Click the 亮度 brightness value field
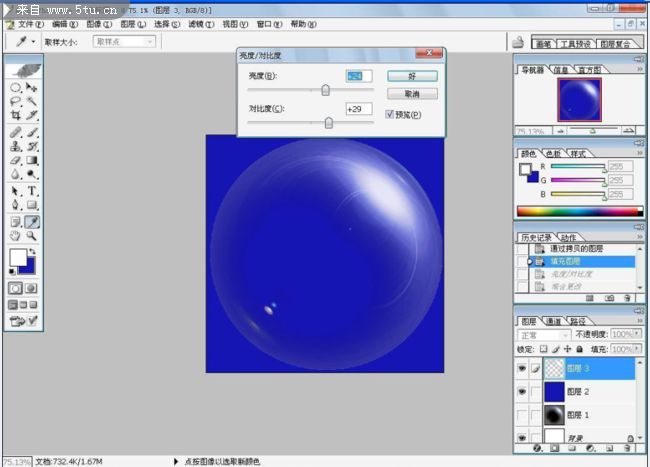650x467 pixels. pyautogui.click(x=358, y=76)
